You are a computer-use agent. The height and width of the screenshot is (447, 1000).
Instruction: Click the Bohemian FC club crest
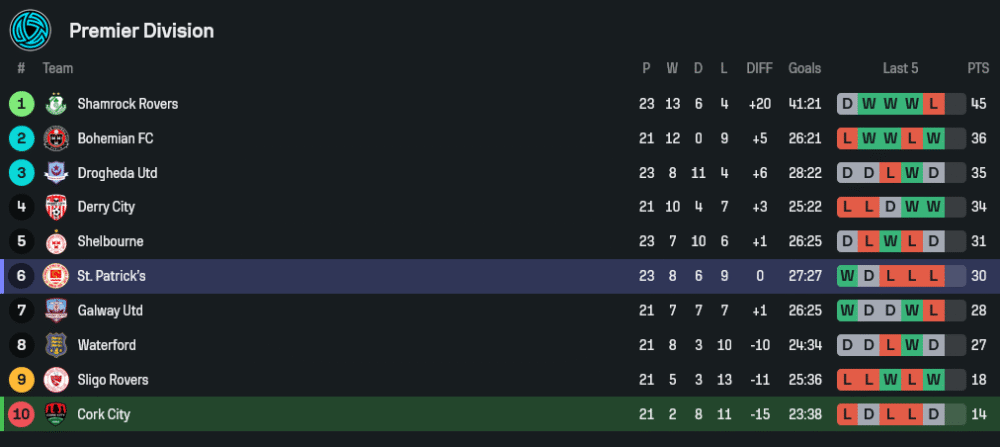click(55, 138)
